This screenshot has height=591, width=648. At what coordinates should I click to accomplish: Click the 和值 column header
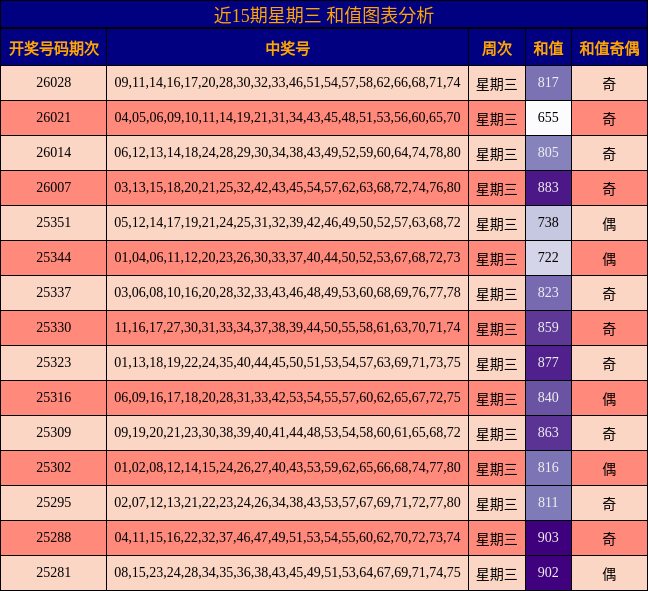click(x=548, y=48)
